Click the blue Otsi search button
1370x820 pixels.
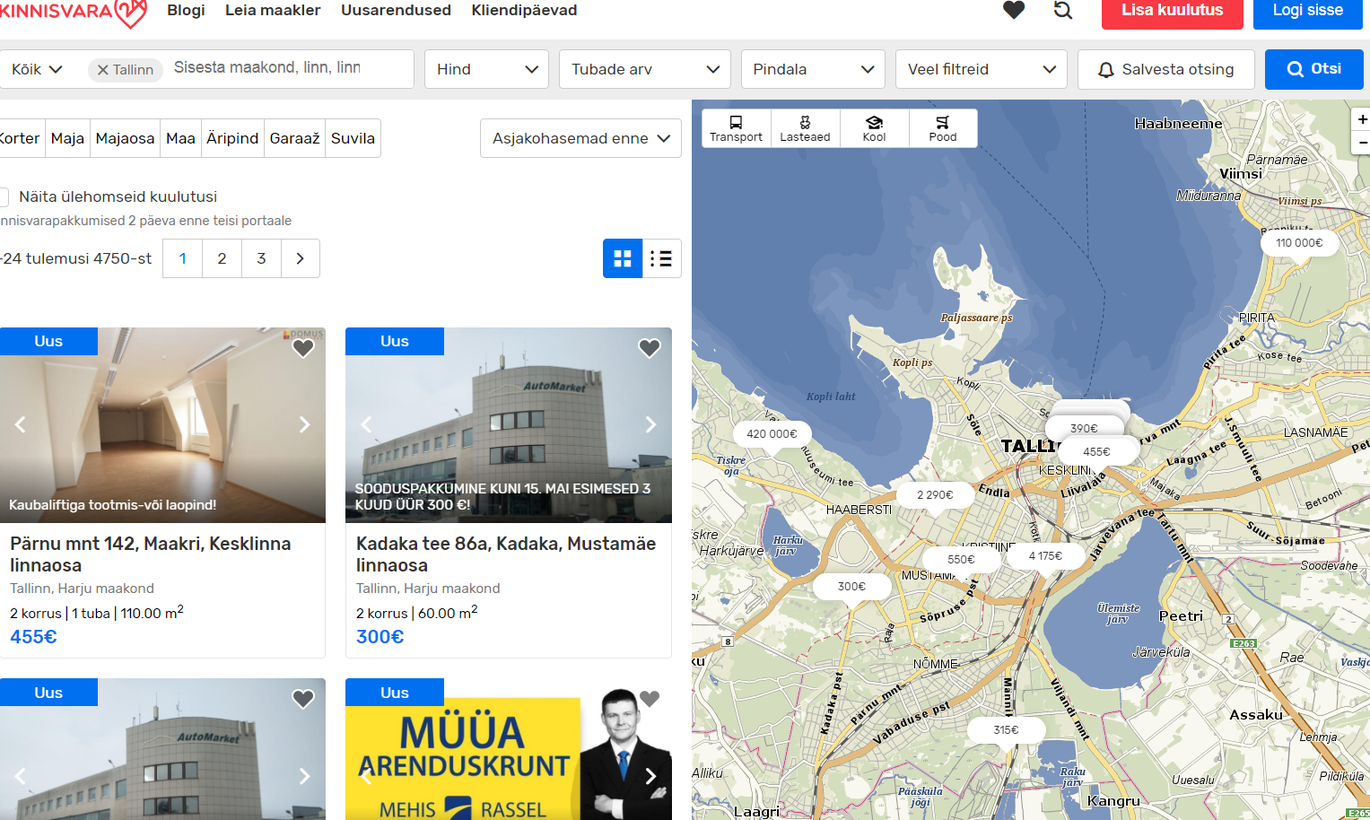1314,69
